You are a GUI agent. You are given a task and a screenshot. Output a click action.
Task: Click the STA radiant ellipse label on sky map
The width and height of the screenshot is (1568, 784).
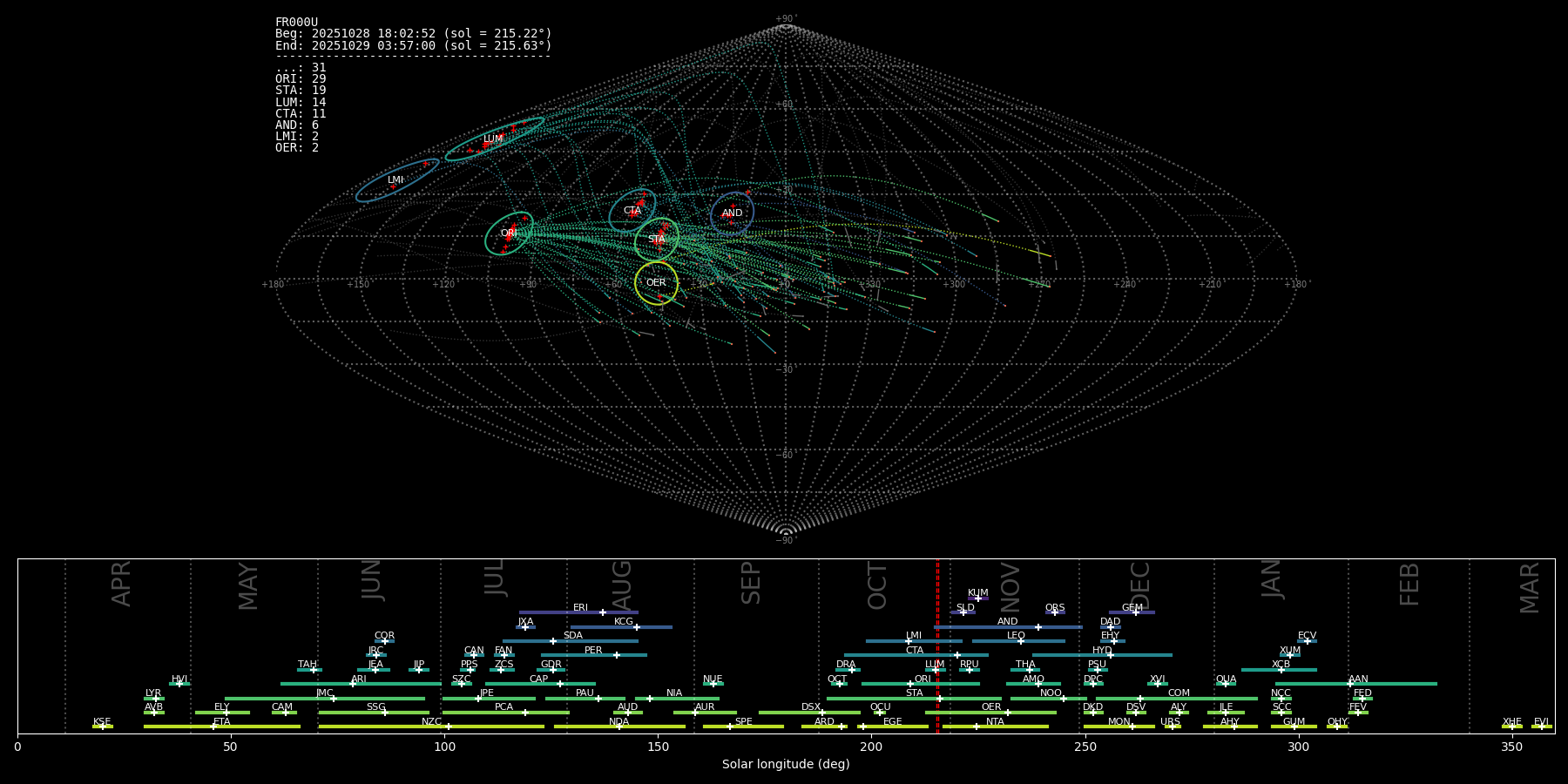pyautogui.click(x=656, y=240)
